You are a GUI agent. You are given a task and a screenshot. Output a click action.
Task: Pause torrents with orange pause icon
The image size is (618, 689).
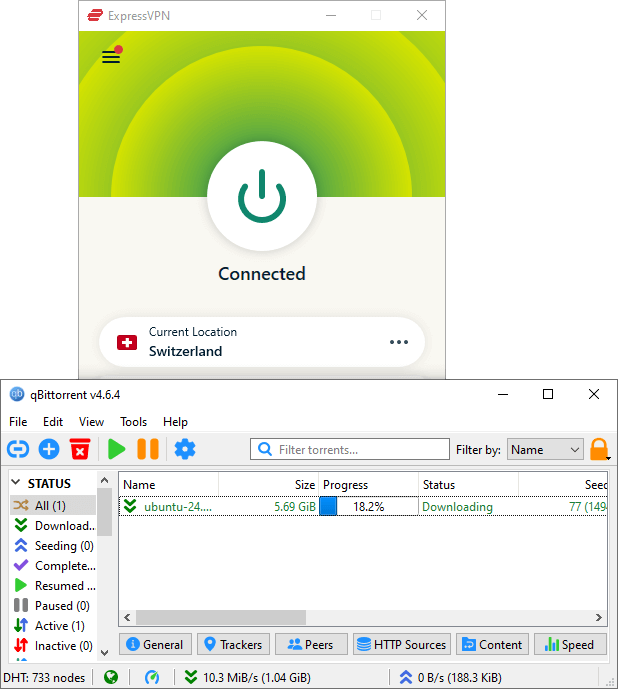148,449
